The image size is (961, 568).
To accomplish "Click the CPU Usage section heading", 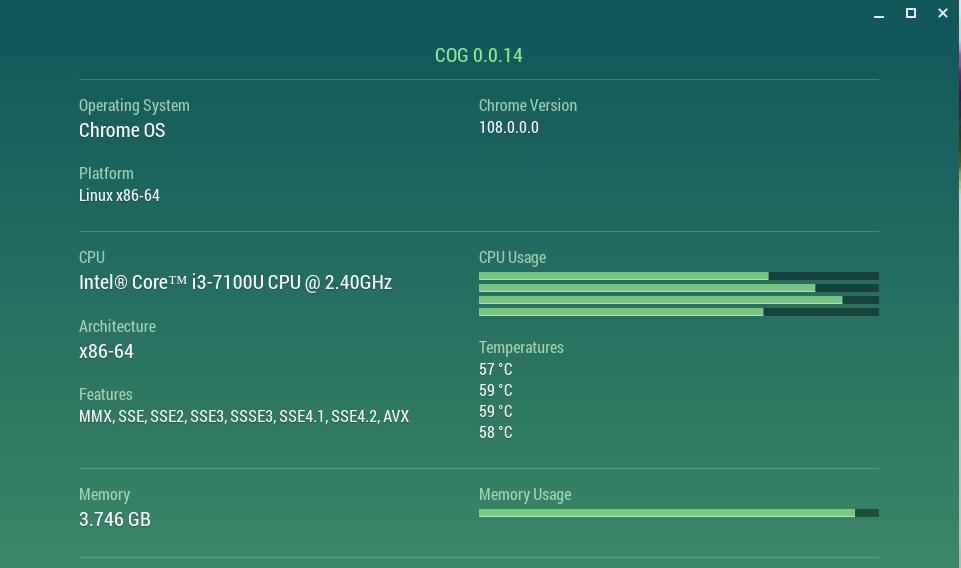I will coord(512,257).
